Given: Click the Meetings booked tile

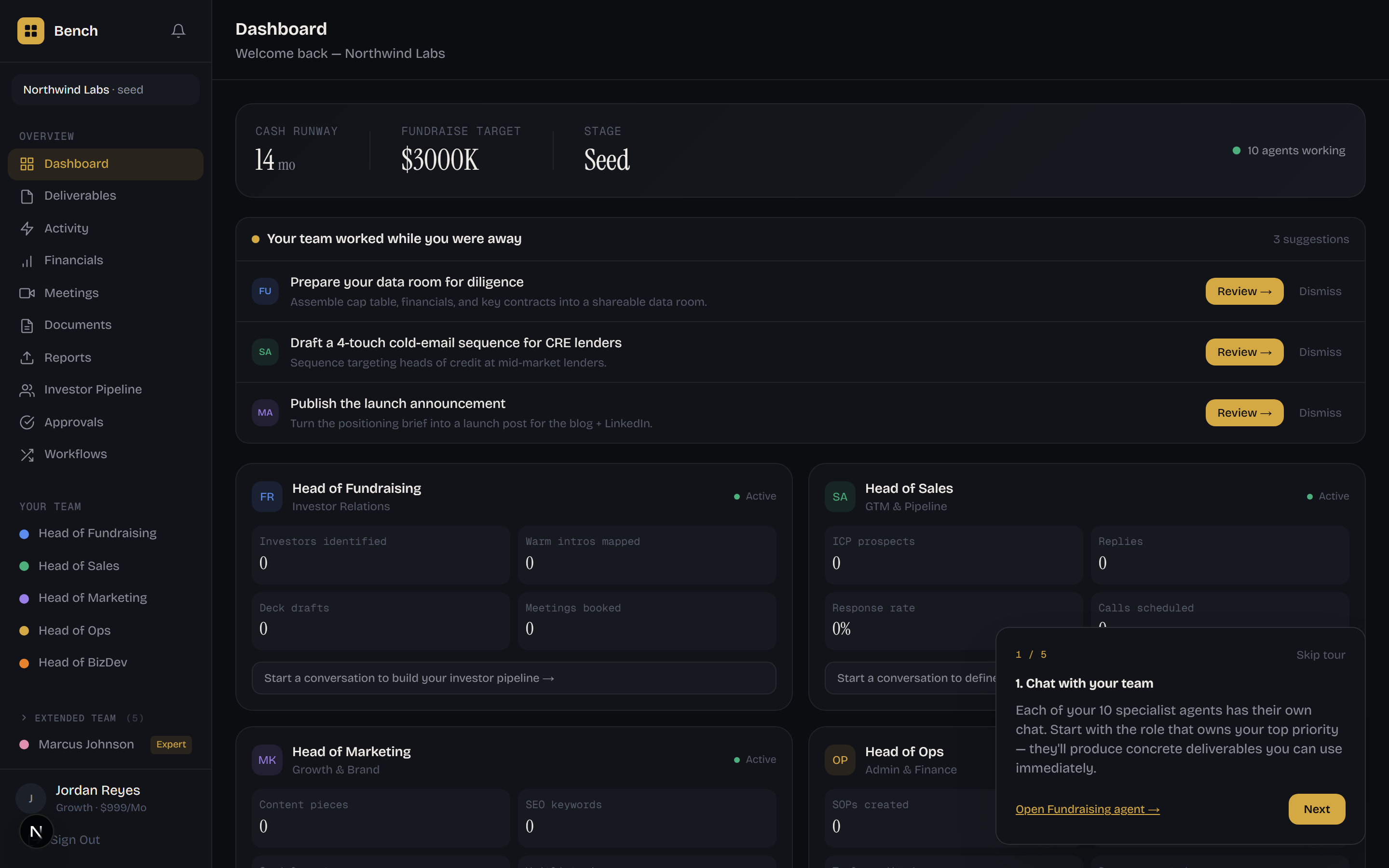Looking at the screenshot, I should [x=647, y=621].
